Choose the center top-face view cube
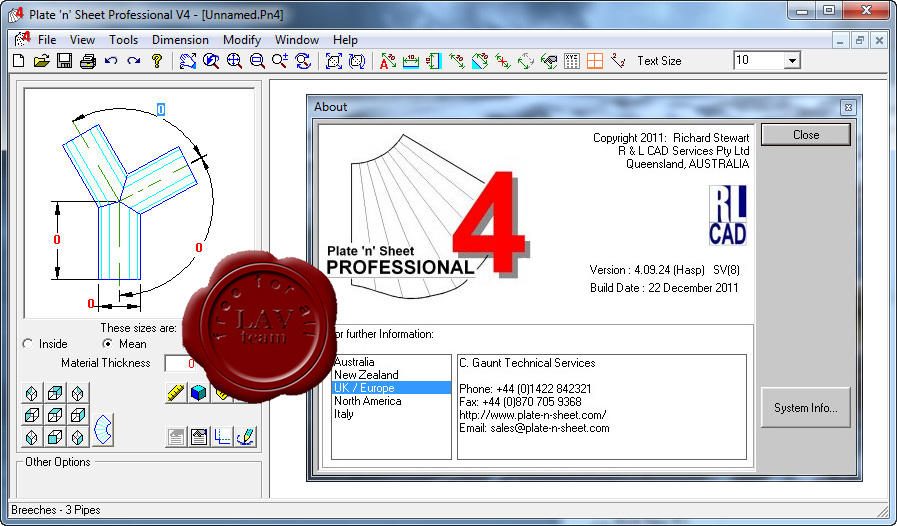This screenshot has width=897, height=526. coord(55,414)
